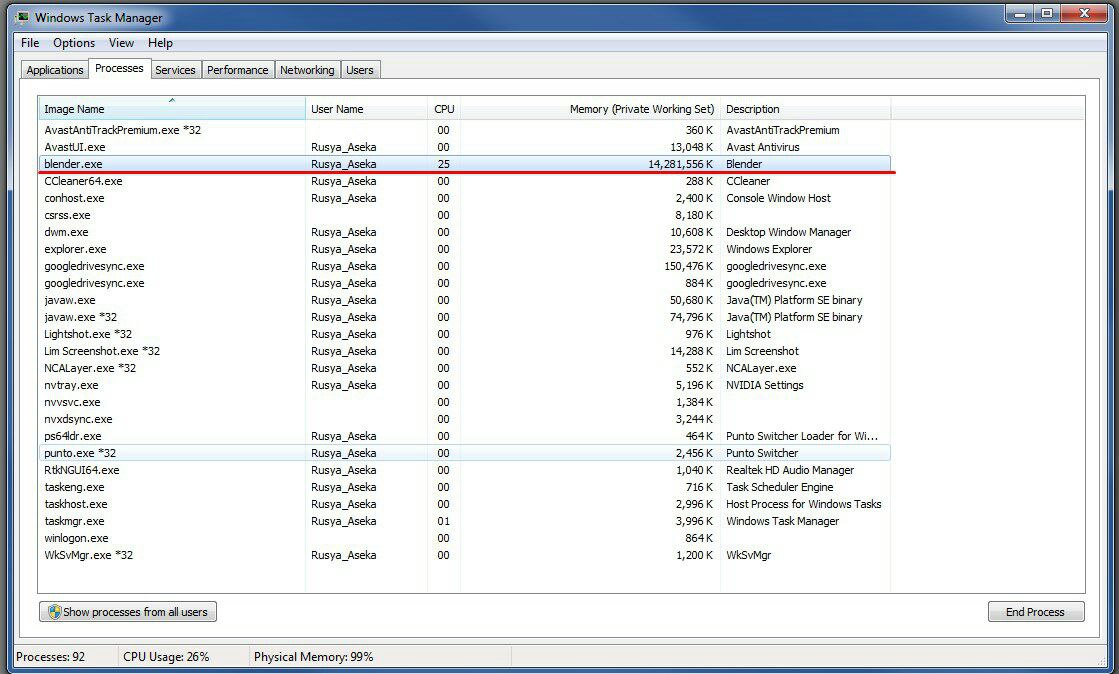Click the End Process button

pyautogui.click(x=1036, y=612)
